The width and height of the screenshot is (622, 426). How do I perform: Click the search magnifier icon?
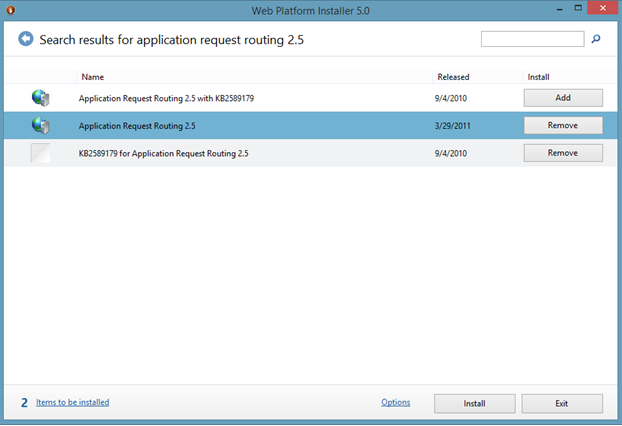(x=597, y=40)
